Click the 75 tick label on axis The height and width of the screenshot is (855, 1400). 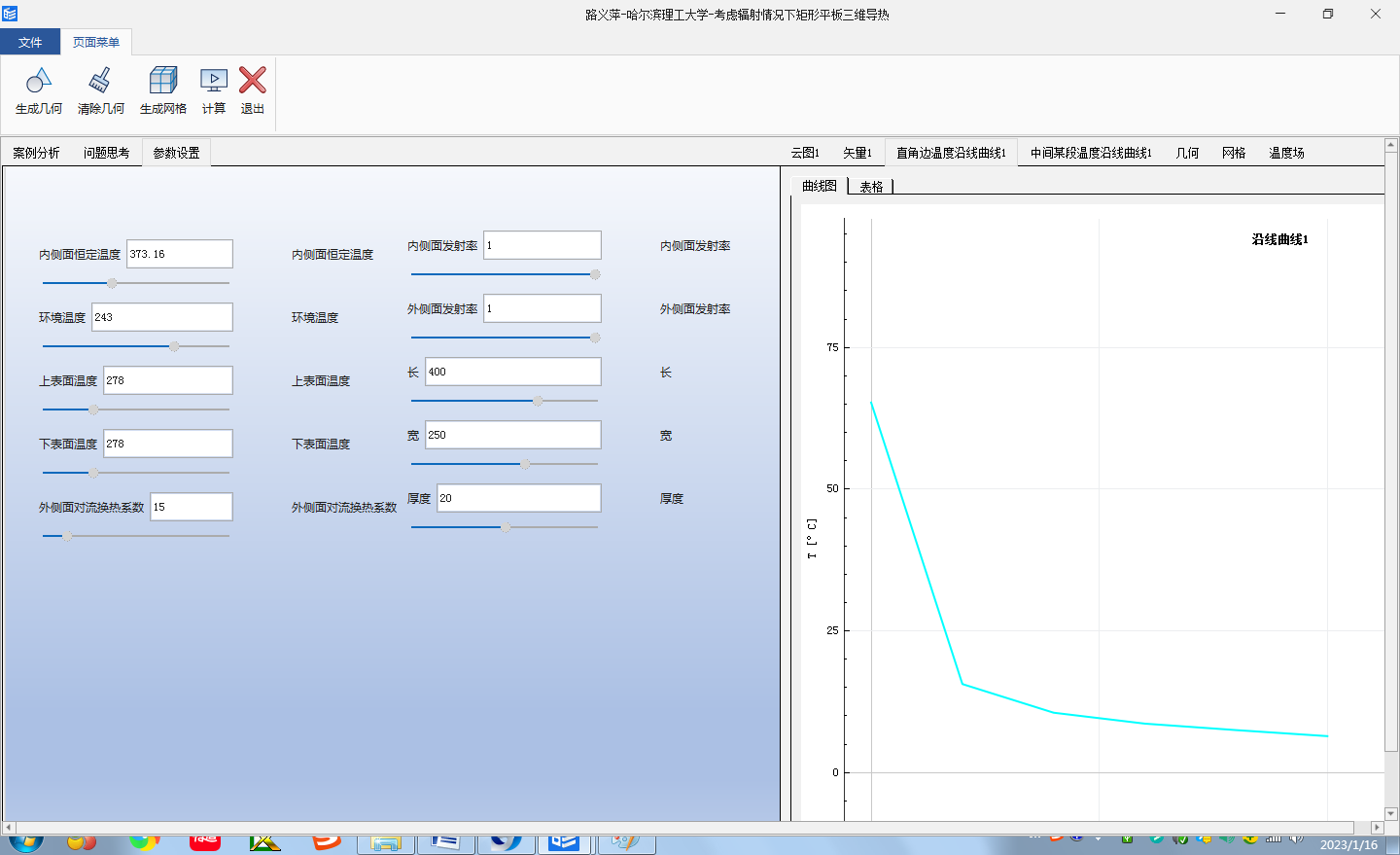(x=832, y=347)
